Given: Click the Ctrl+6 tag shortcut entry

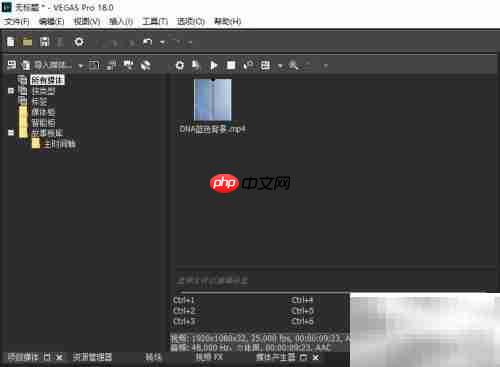Looking at the screenshot, I should [x=302, y=322].
